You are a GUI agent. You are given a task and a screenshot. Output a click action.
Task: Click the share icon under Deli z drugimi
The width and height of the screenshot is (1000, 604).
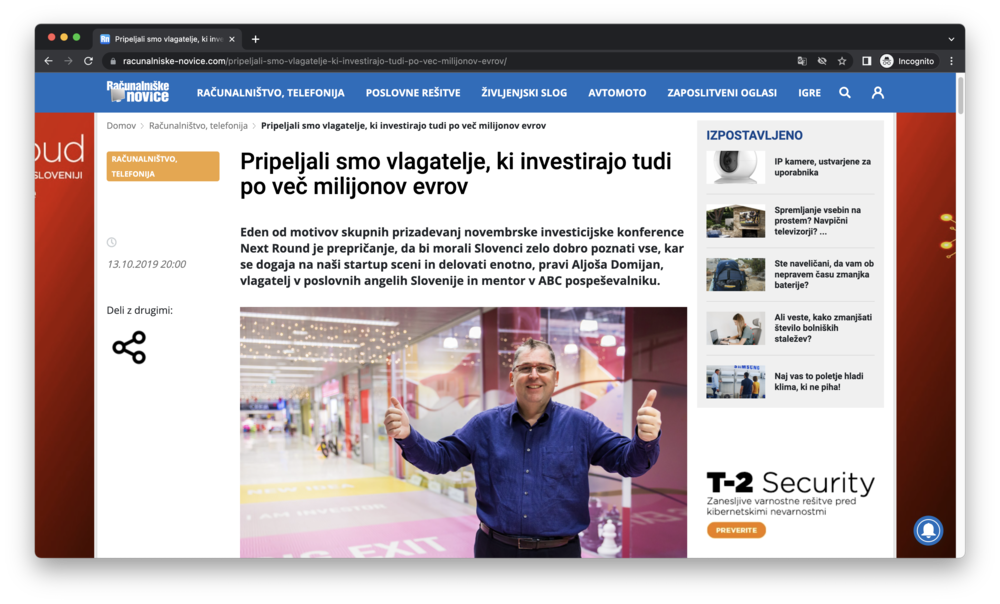pos(129,347)
